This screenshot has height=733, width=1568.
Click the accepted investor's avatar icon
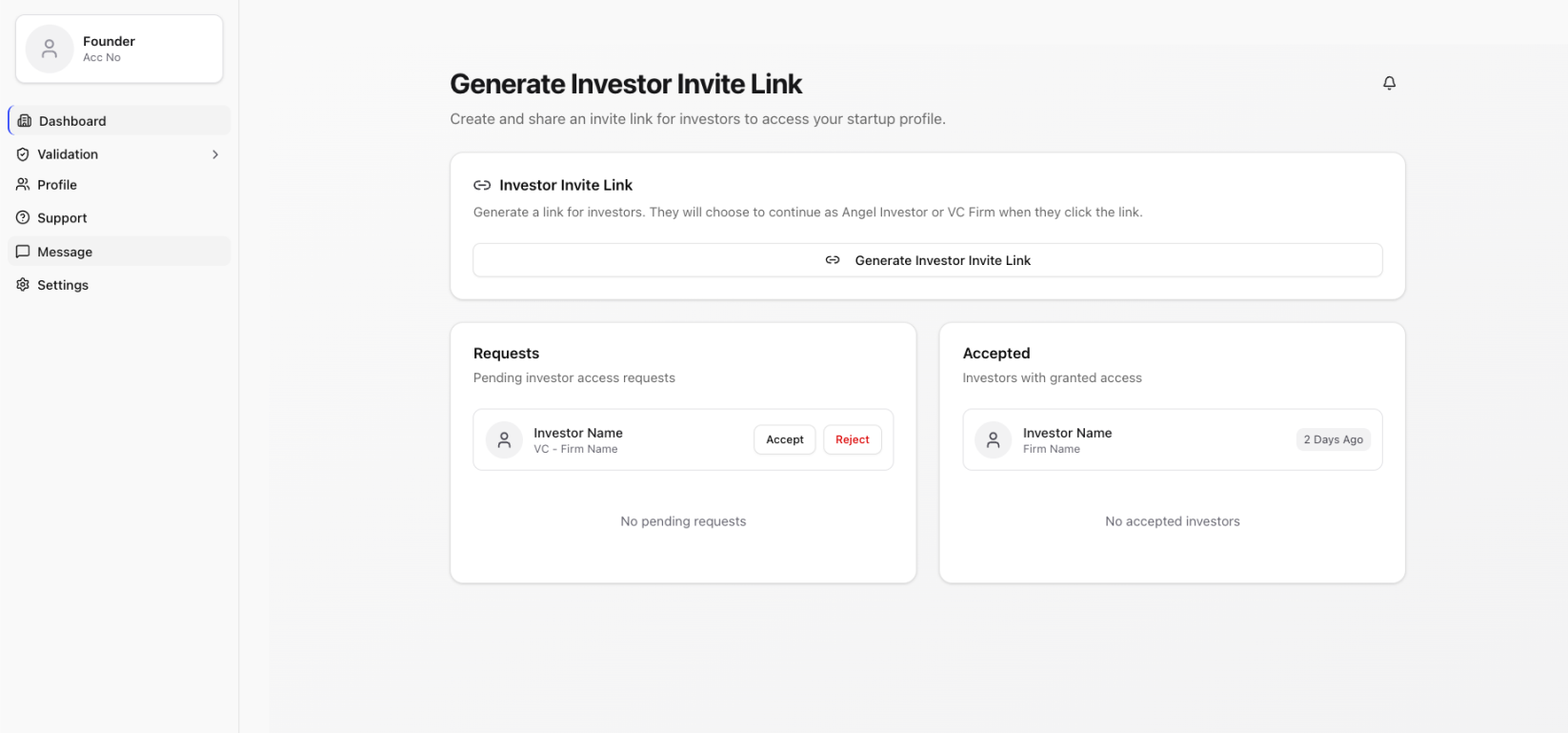point(993,439)
